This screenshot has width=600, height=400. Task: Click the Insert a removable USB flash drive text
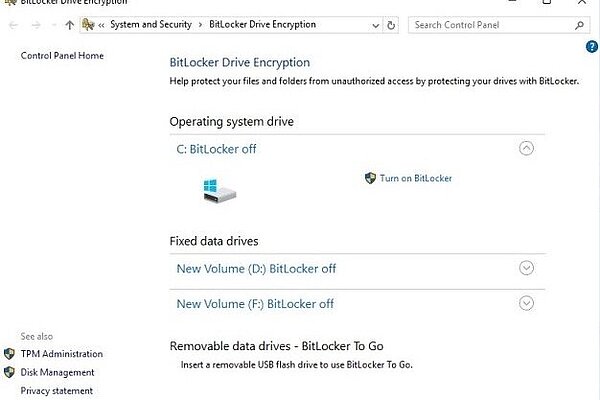click(297, 365)
